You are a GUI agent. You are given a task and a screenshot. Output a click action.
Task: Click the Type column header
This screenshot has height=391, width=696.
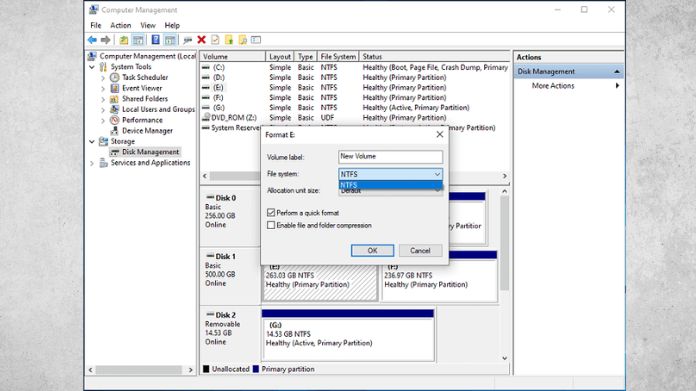click(x=306, y=56)
